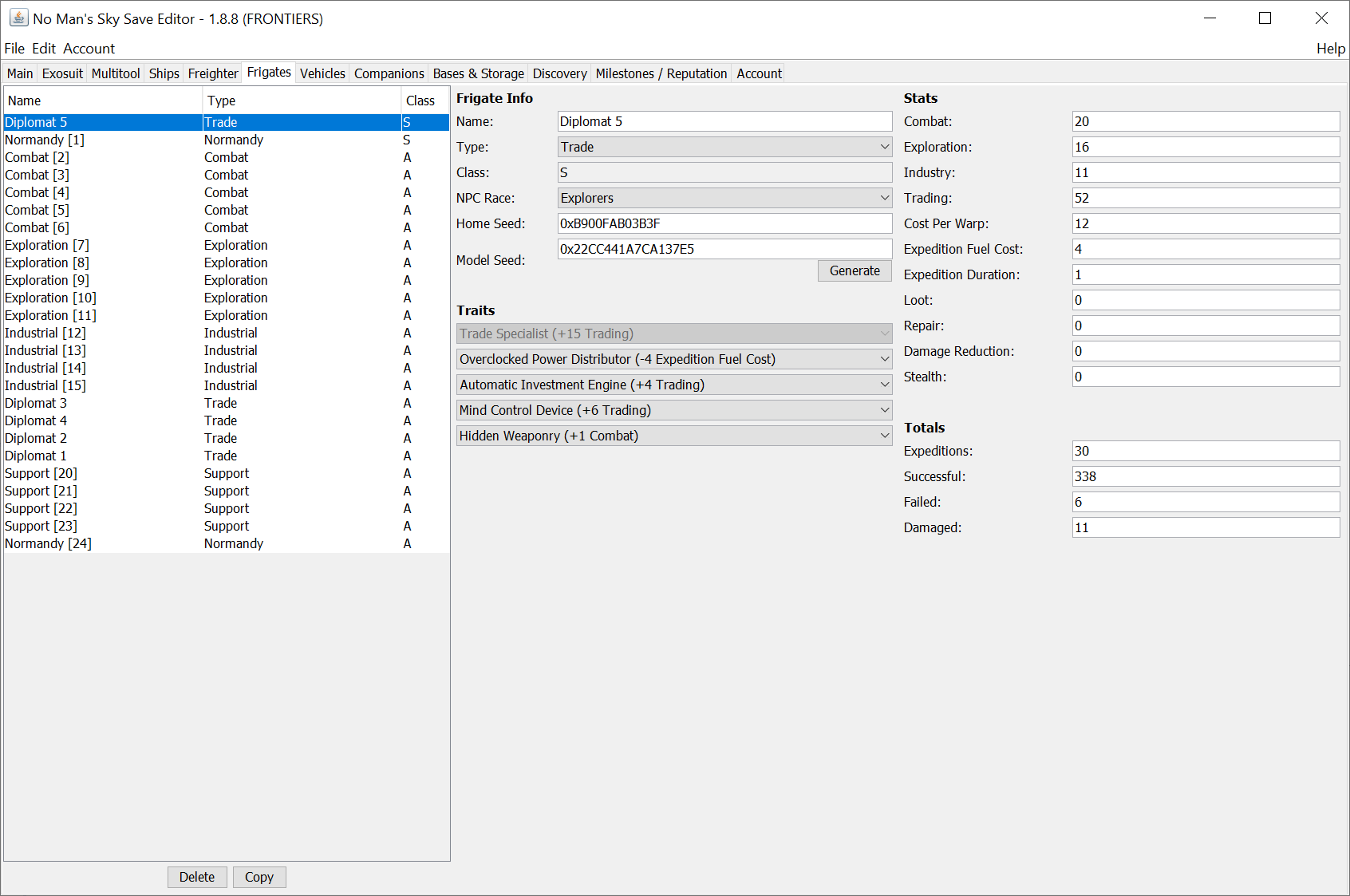Select the Combat [6] frigate row

point(227,227)
